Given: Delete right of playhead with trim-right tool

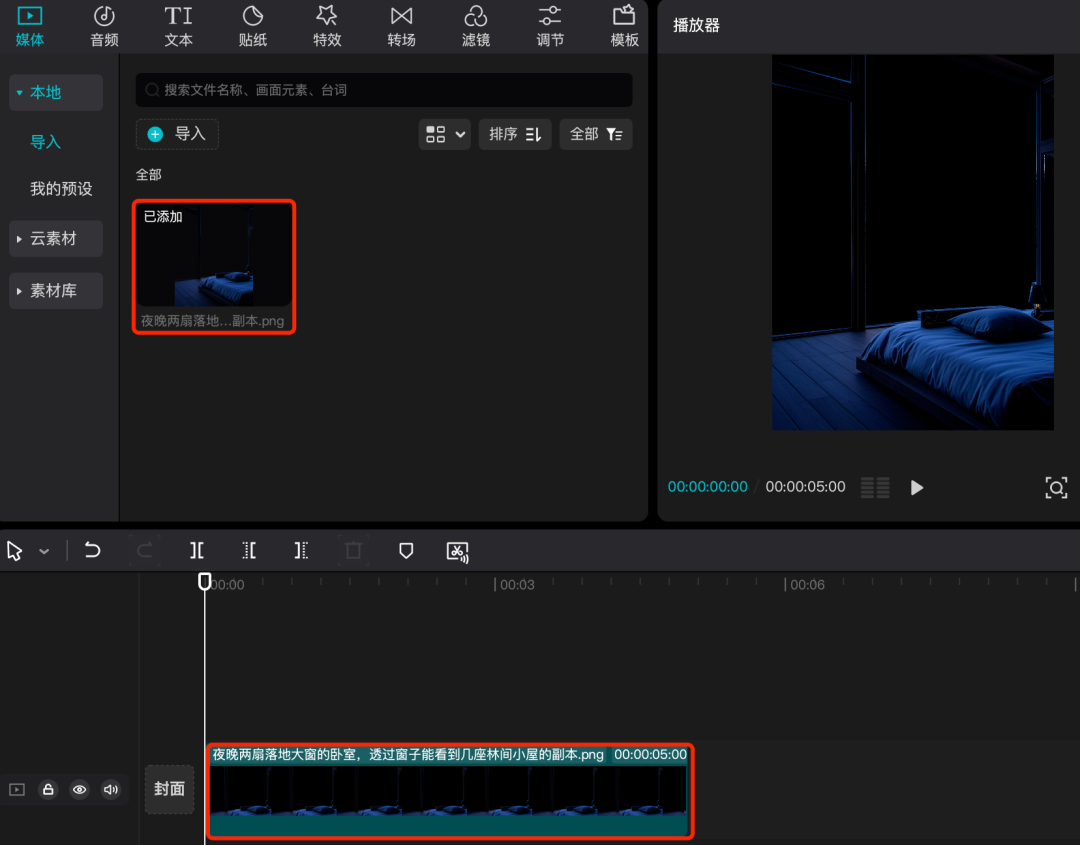Looking at the screenshot, I should [301, 550].
